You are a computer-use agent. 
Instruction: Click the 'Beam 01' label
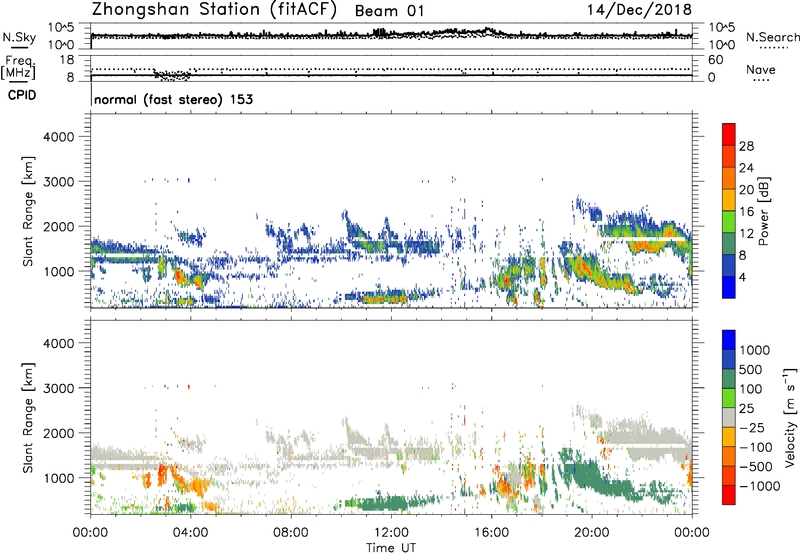(x=389, y=11)
